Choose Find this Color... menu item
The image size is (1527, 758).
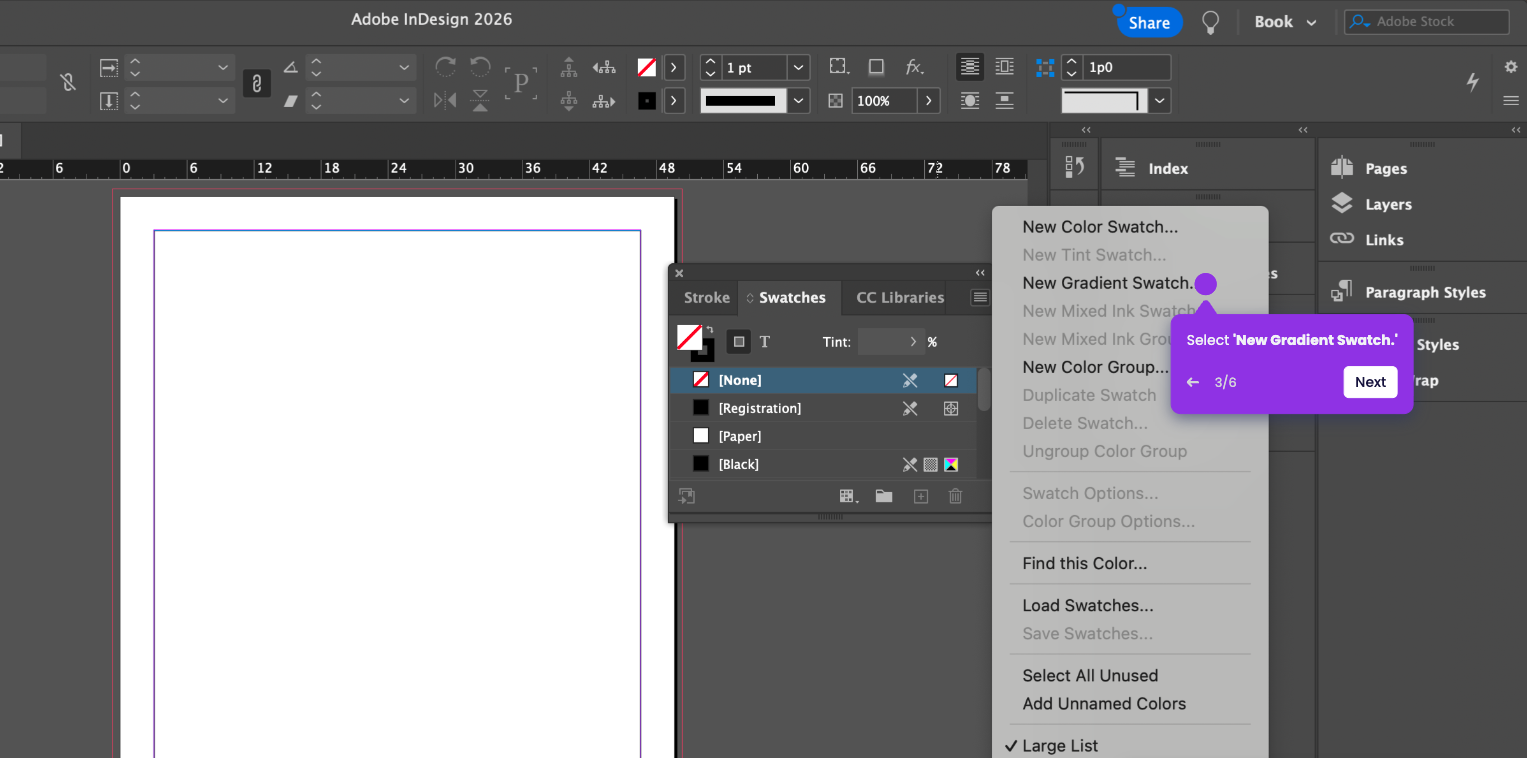pyautogui.click(x=1084, y=564)
